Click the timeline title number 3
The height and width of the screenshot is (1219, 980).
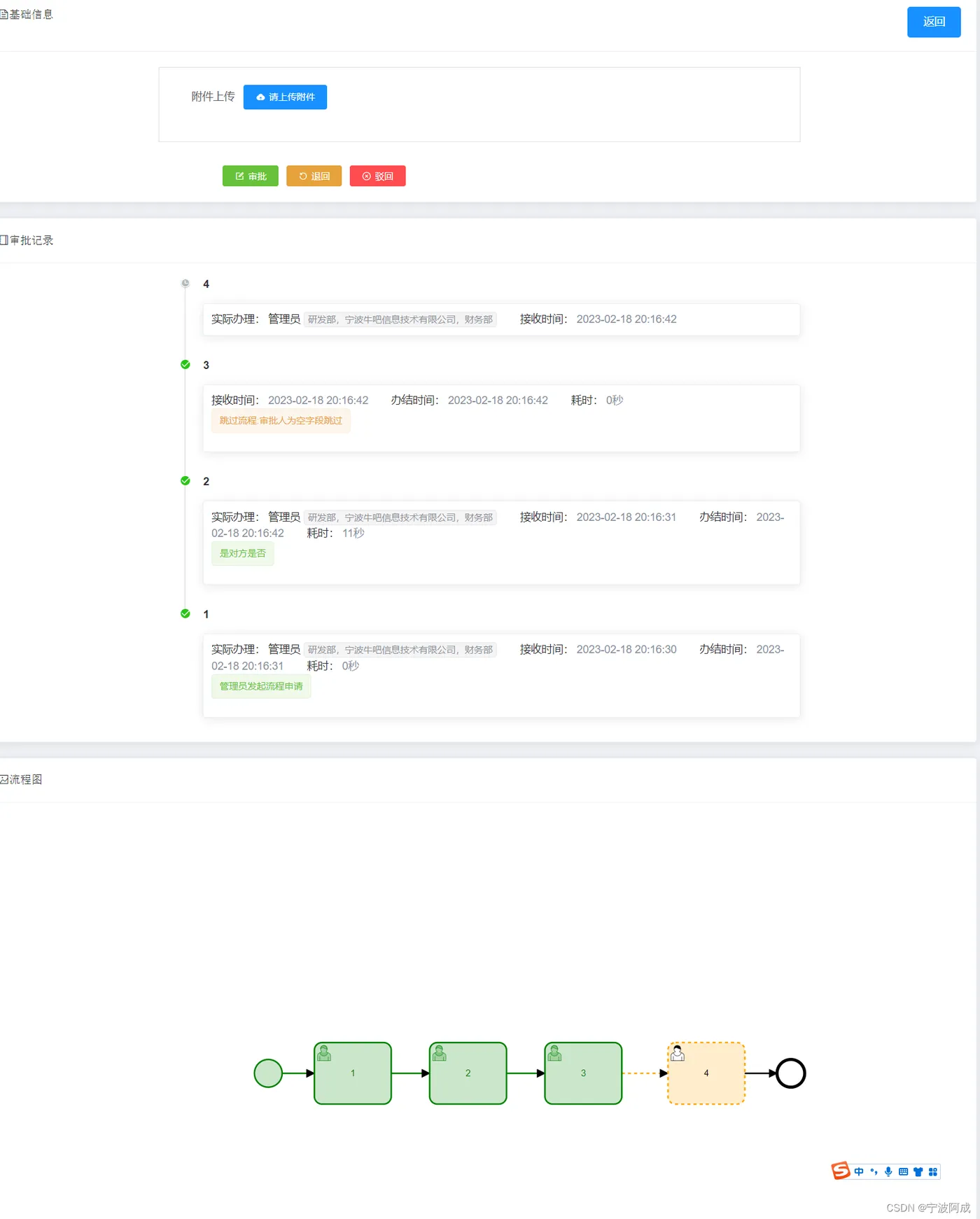click(x=206, y=365)
